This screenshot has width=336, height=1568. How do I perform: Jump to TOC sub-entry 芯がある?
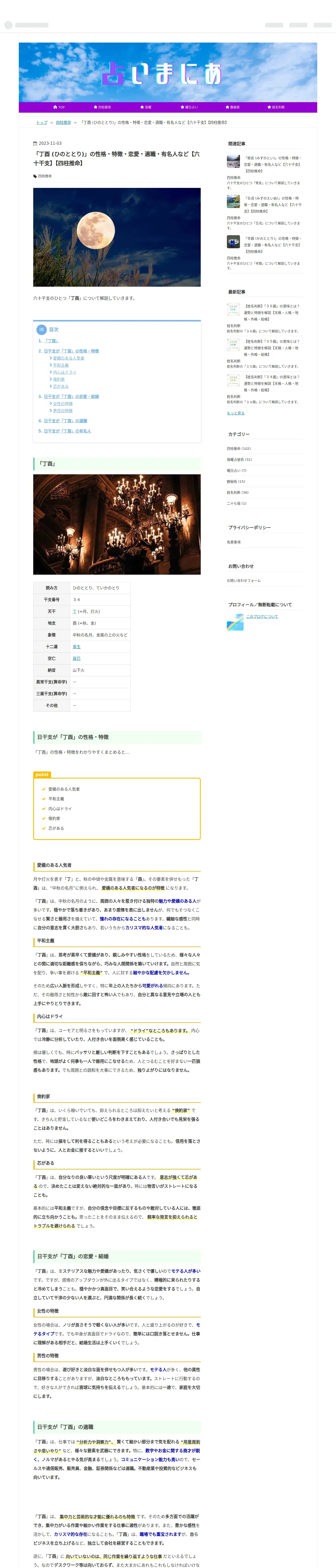60,387
